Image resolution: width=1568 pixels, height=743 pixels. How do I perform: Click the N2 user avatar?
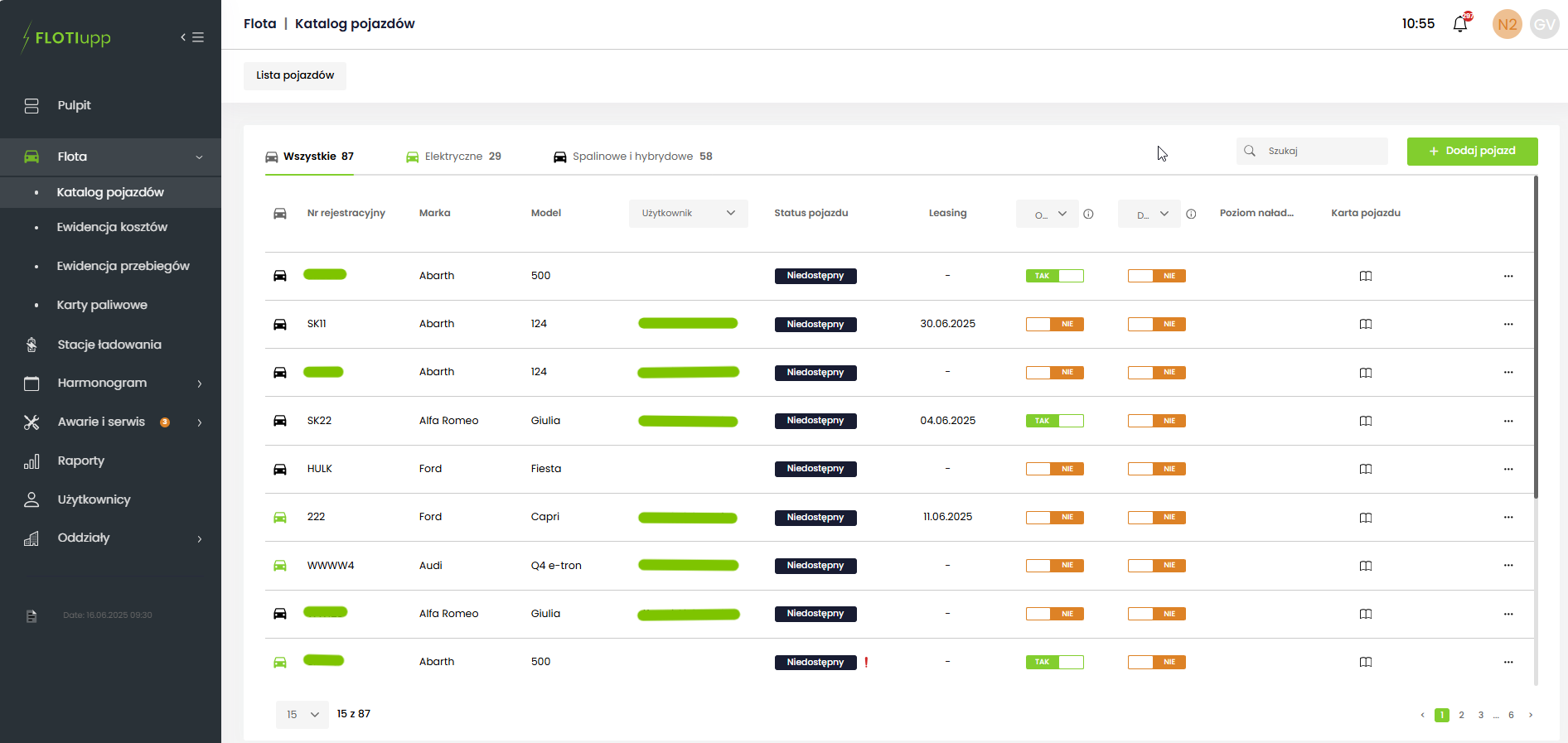[1507, 24]
